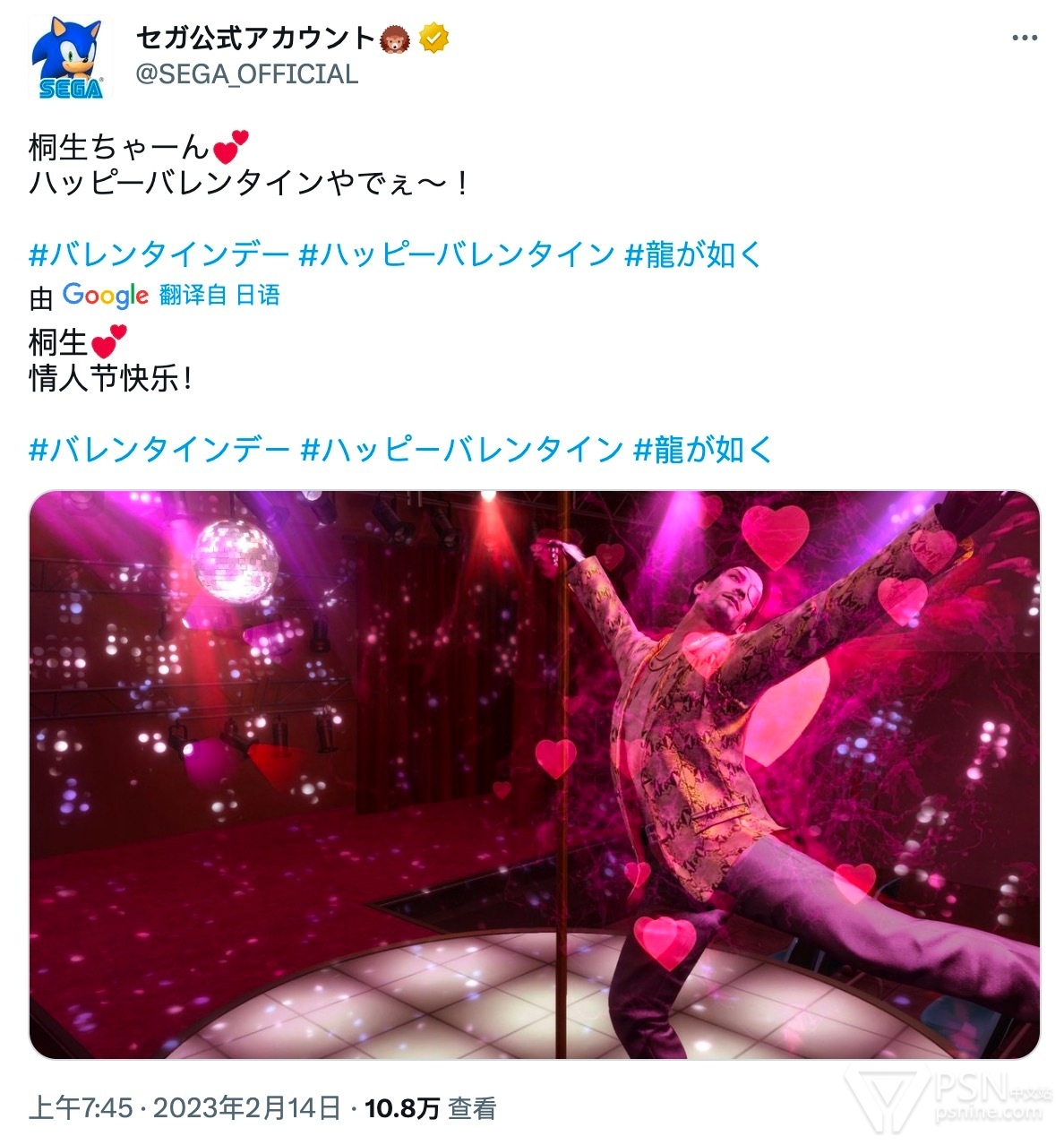Viewport: 1064px width, 1145px height.
Task: Open the セガ公式アカウント display name
Action: (256, 39)
